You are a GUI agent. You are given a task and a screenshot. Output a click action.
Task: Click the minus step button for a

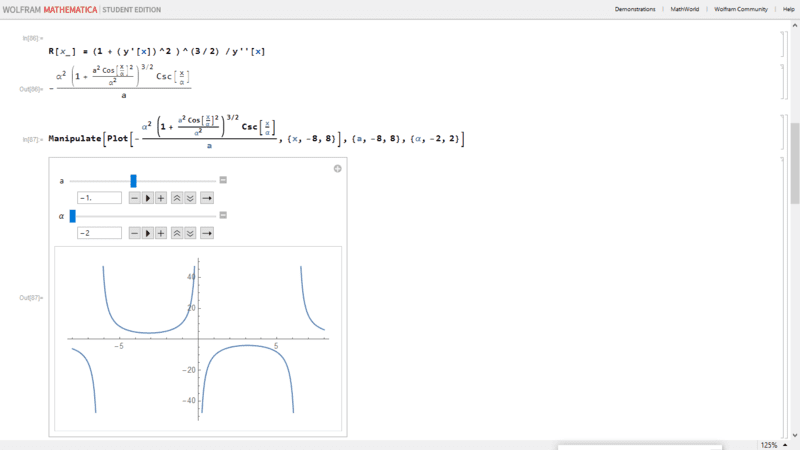(135, 198)
